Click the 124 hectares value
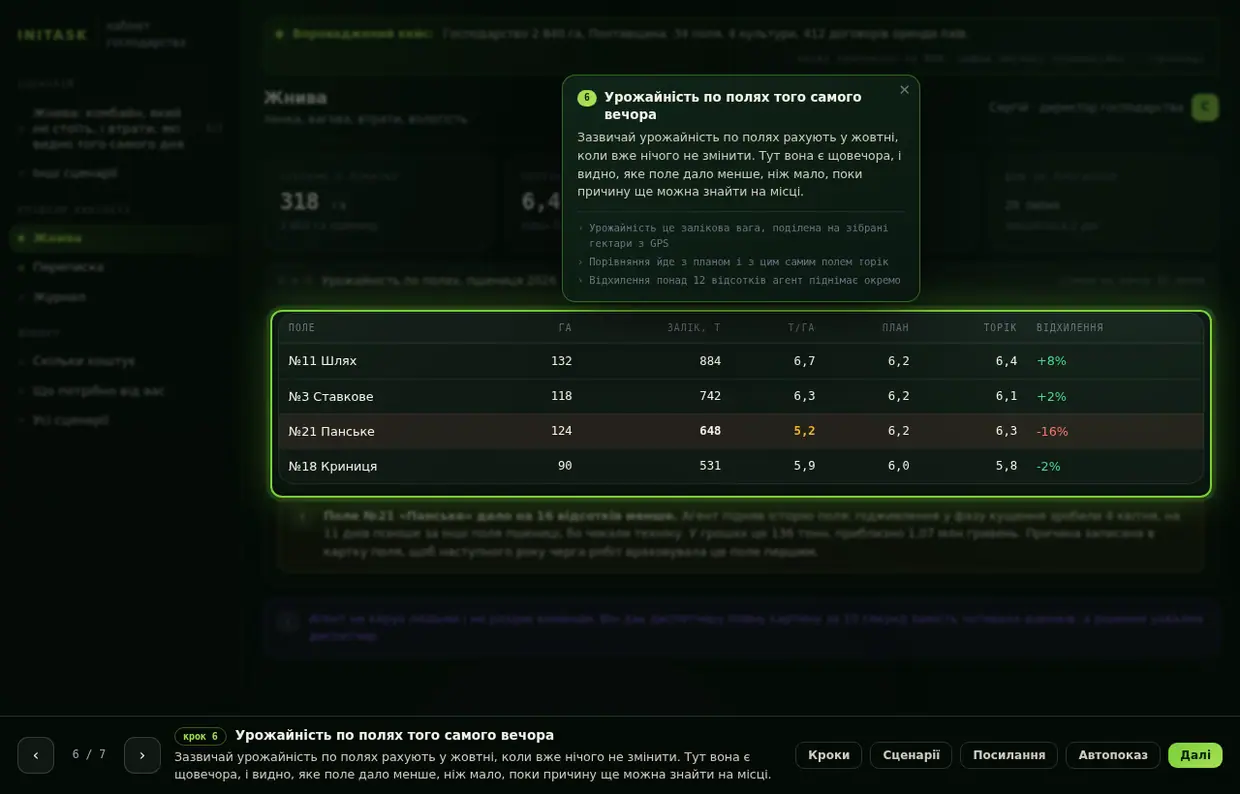 [561, 431]
